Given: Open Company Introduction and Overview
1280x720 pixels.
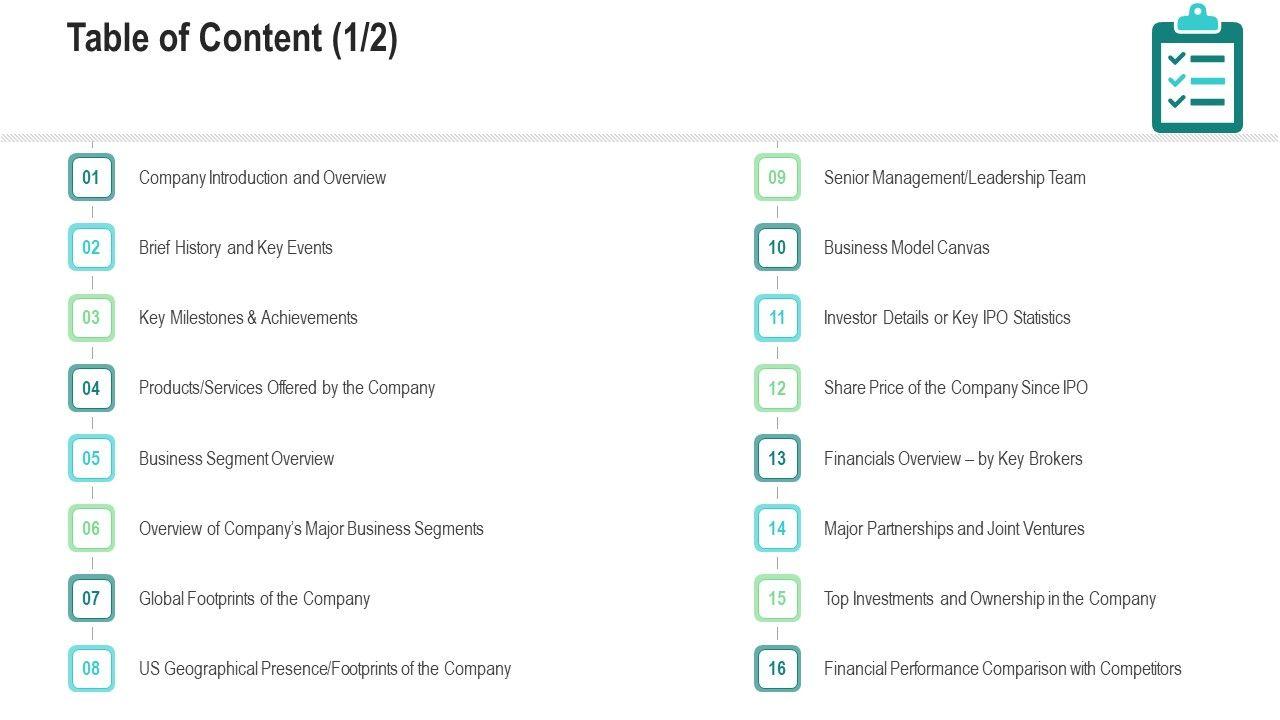Looking at the screenshot, I should [262, 178].
